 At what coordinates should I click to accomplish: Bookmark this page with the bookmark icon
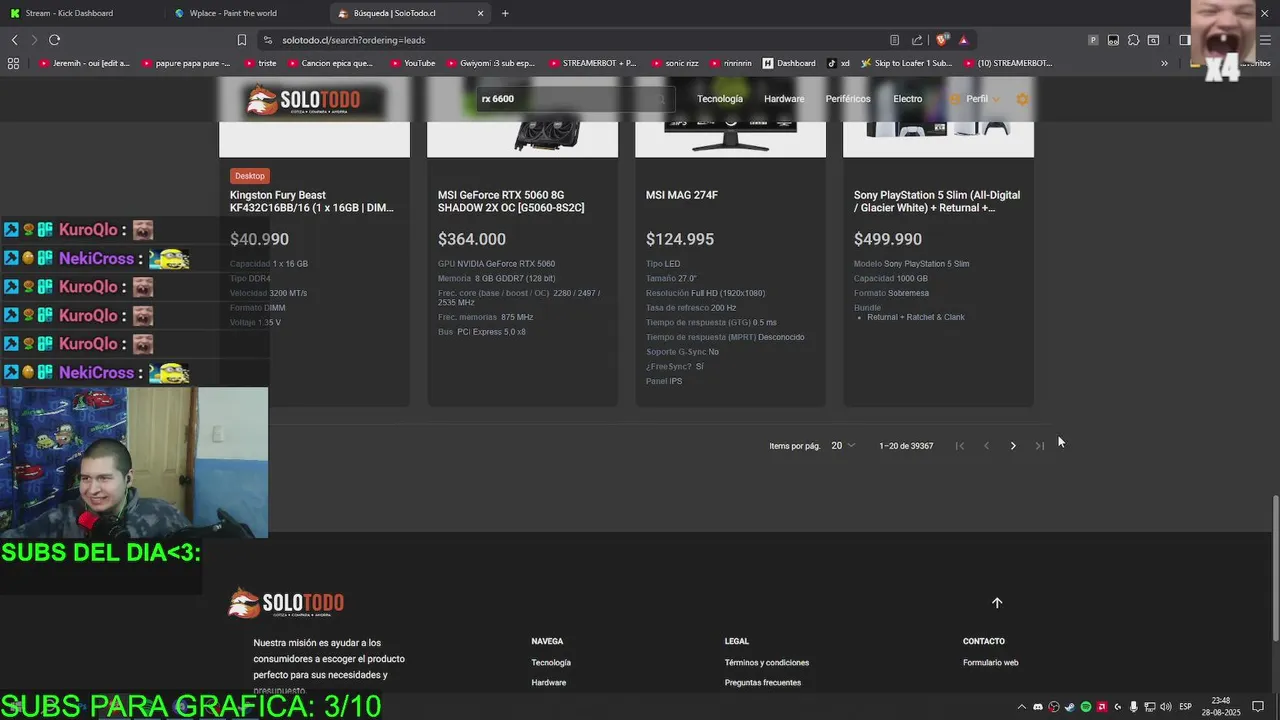tap(242, 40)
